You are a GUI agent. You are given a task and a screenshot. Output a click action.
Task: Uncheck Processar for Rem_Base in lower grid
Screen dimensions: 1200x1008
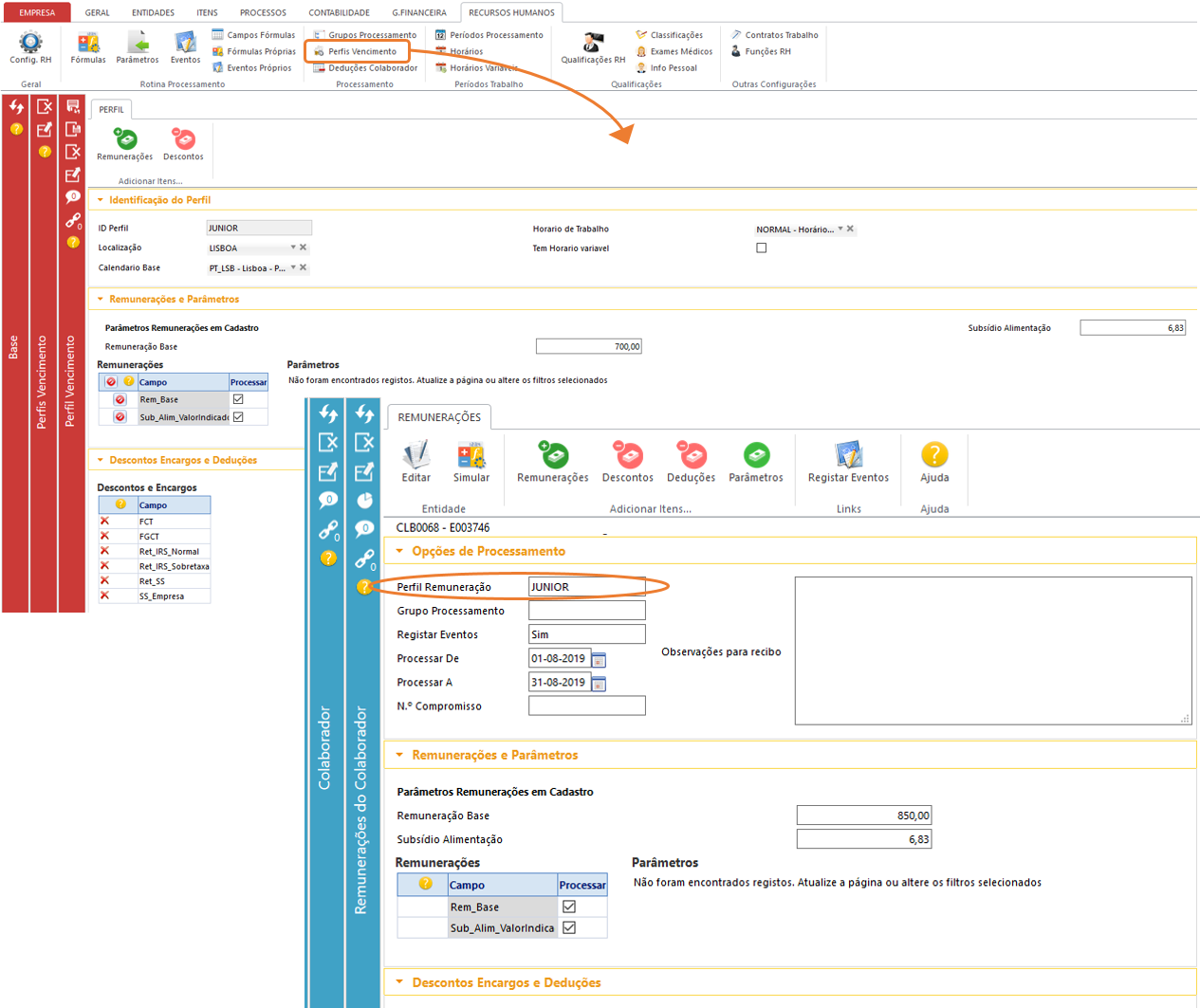pyautogui.click(x=569, y=907)
